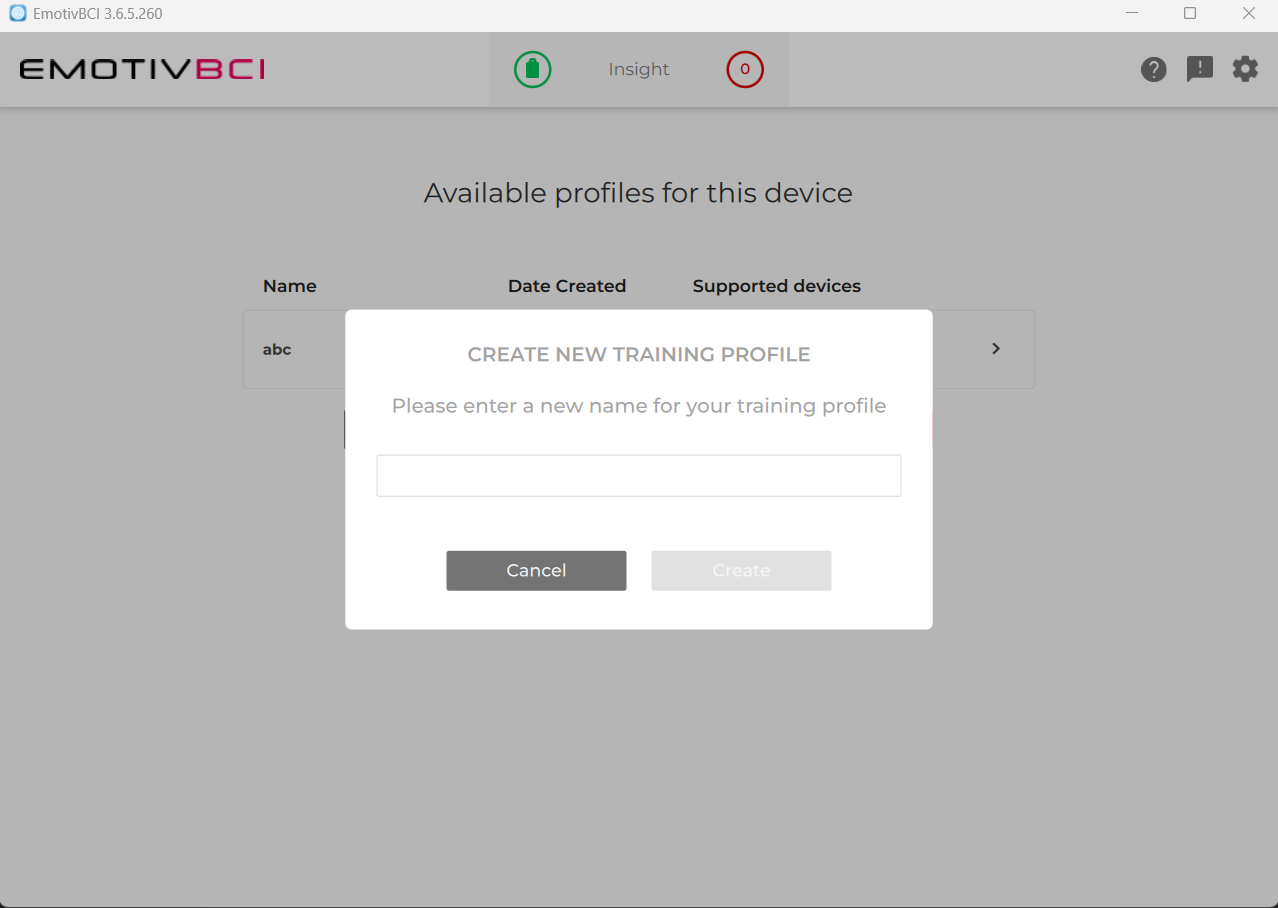Maximize the EmotivBCI window
Screen dimensions: 1278x908
click(1190, 14)
